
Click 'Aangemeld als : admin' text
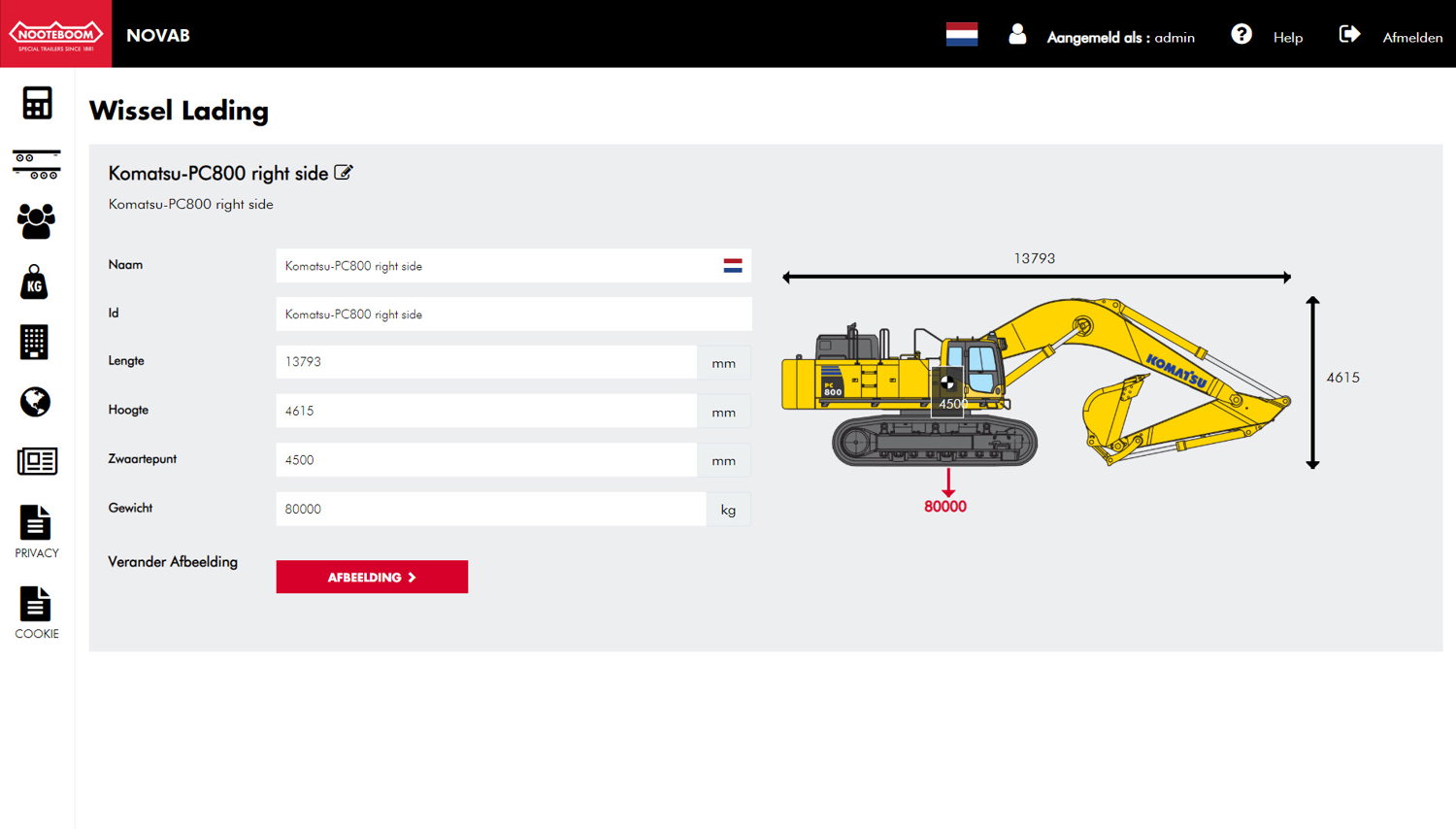point(1121,38)
